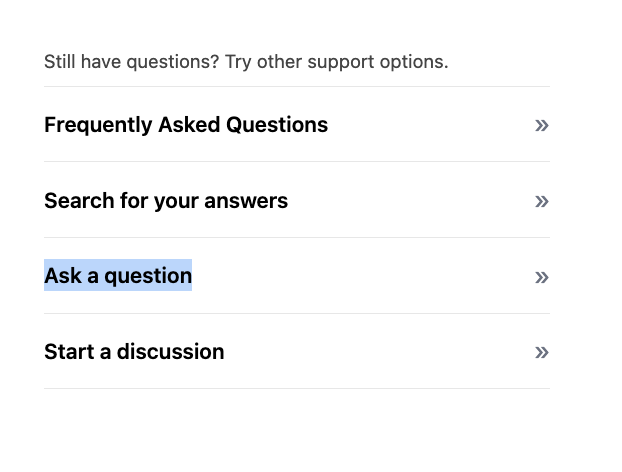This screenshot has height=472, width=622.
Task: Click the double chevron beside Frequently Asked Questions
Action: (x=542, y=126)
